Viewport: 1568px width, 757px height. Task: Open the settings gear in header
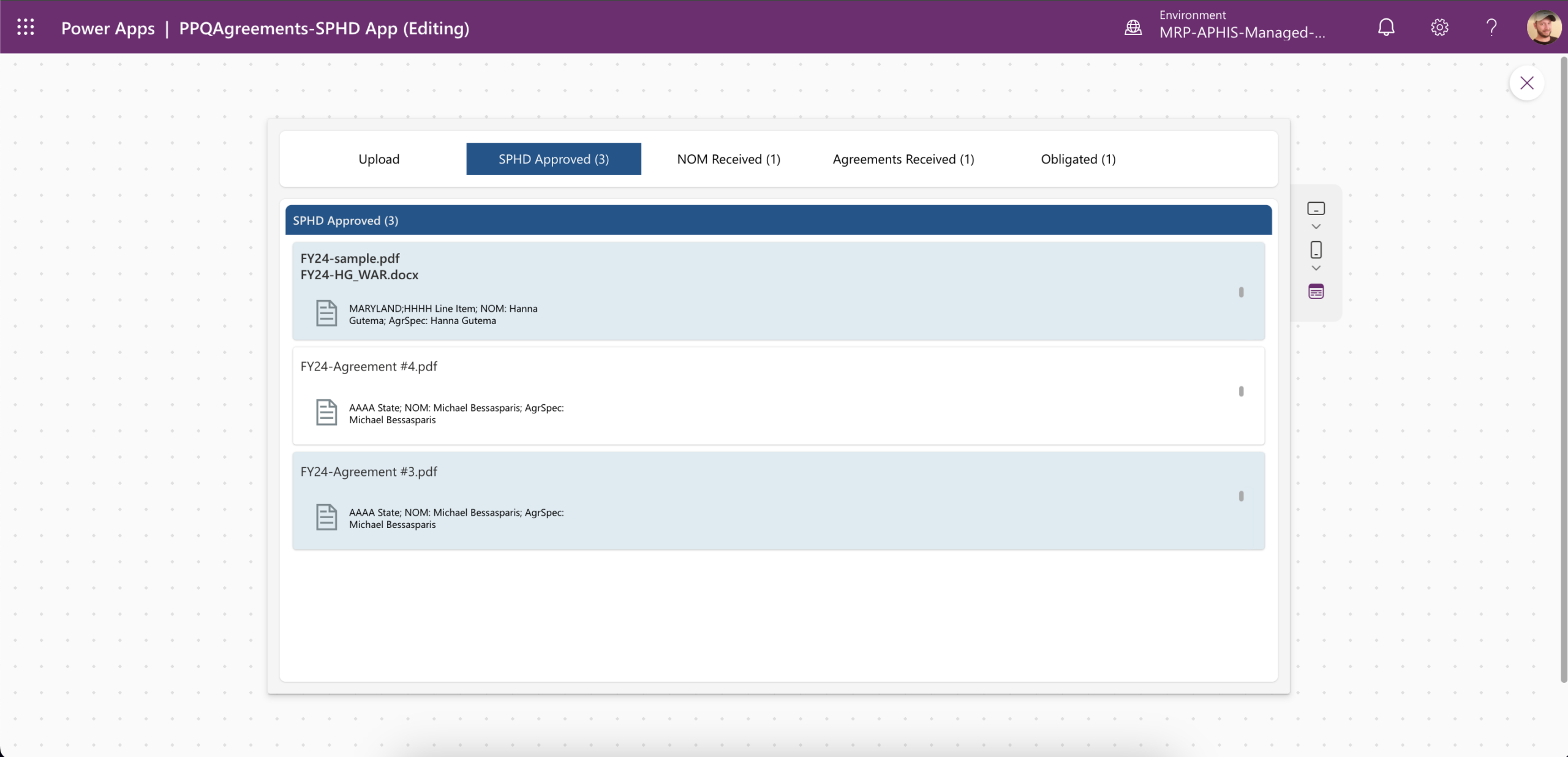tap(1439, 28)
